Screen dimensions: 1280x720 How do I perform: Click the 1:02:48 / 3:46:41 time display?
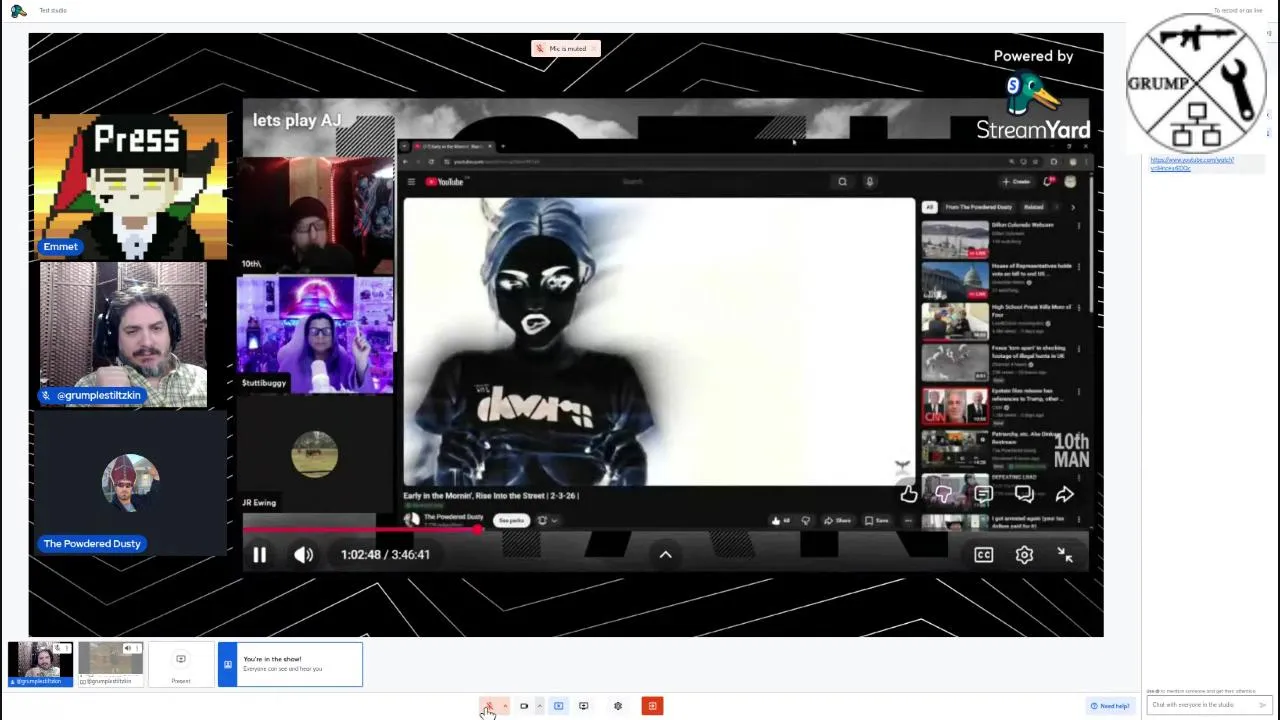[x=385, y=555]
